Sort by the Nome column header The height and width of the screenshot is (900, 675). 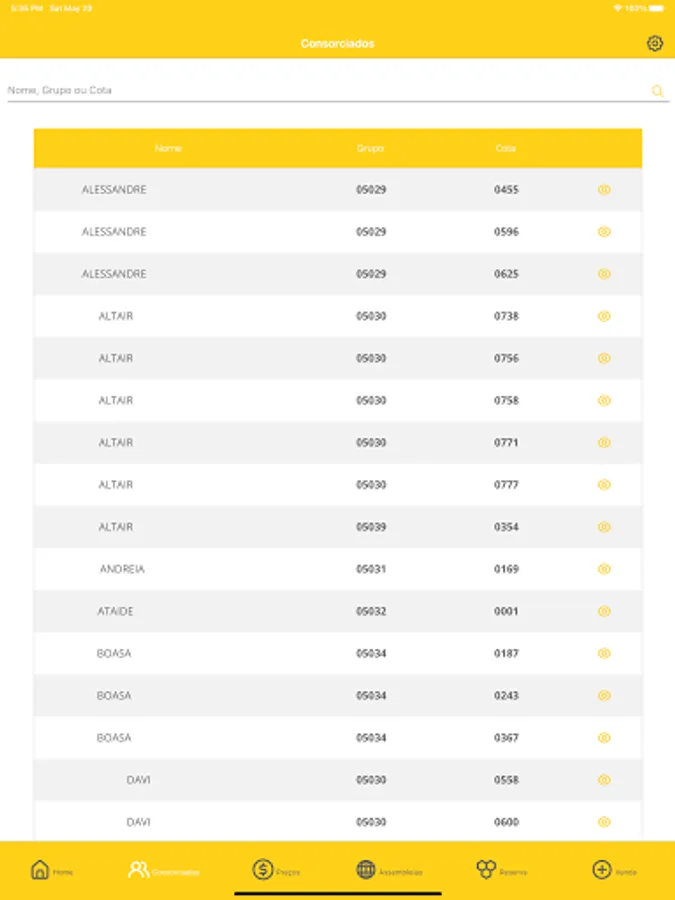(x=168, y=149)
